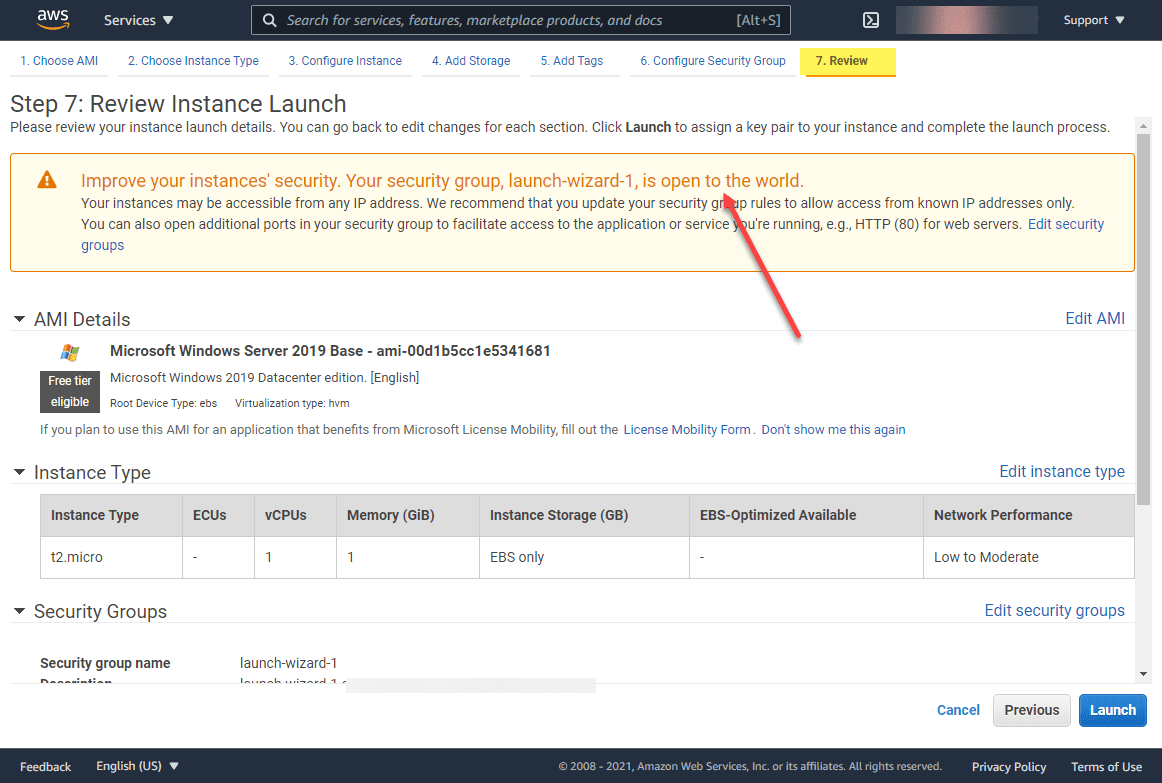This screenshot has height=783, width=1162.
Task: Click the AWS logo
Action: point(53,19)
